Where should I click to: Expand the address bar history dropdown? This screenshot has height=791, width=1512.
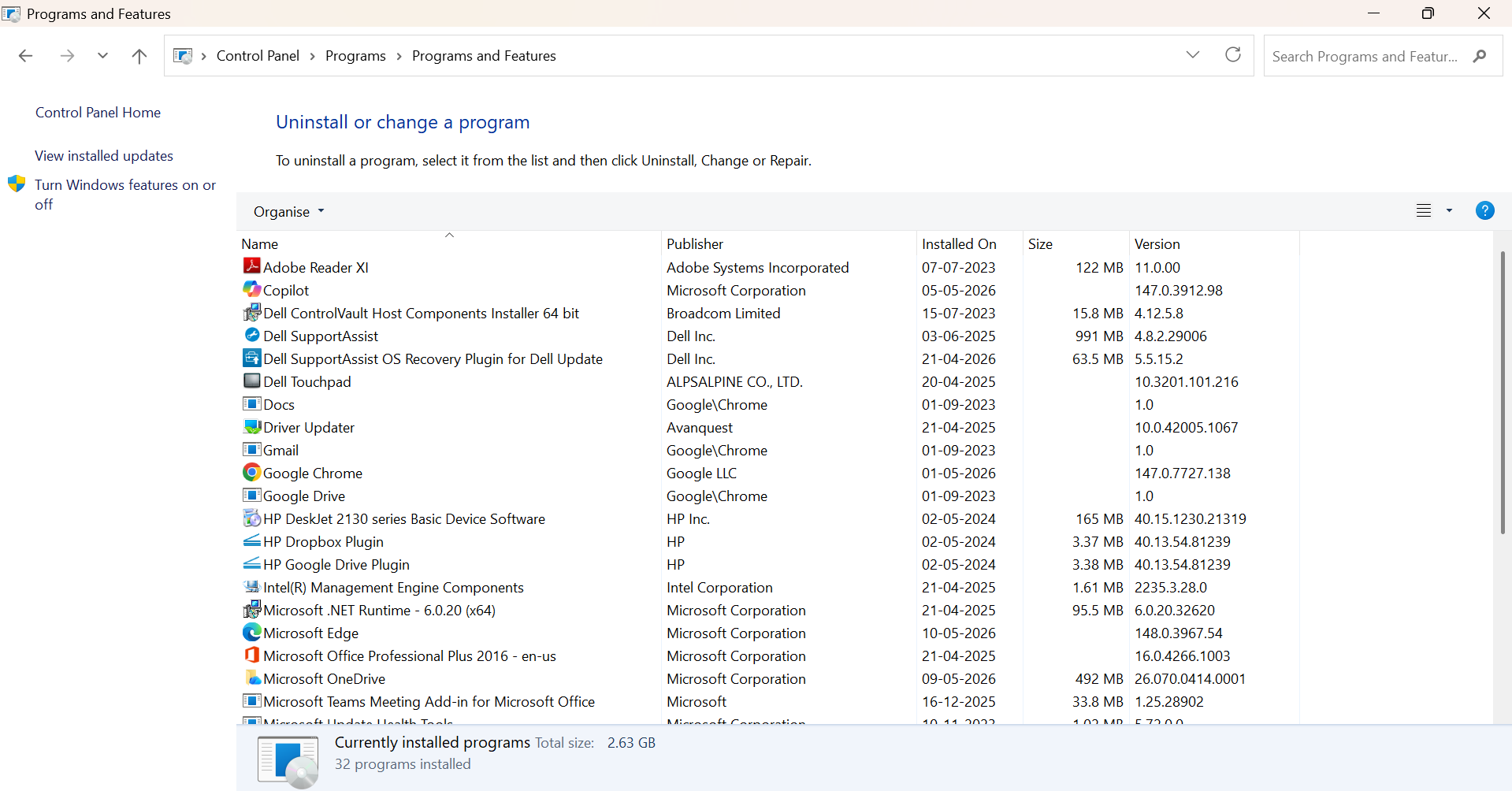[x=1193, y=54]
